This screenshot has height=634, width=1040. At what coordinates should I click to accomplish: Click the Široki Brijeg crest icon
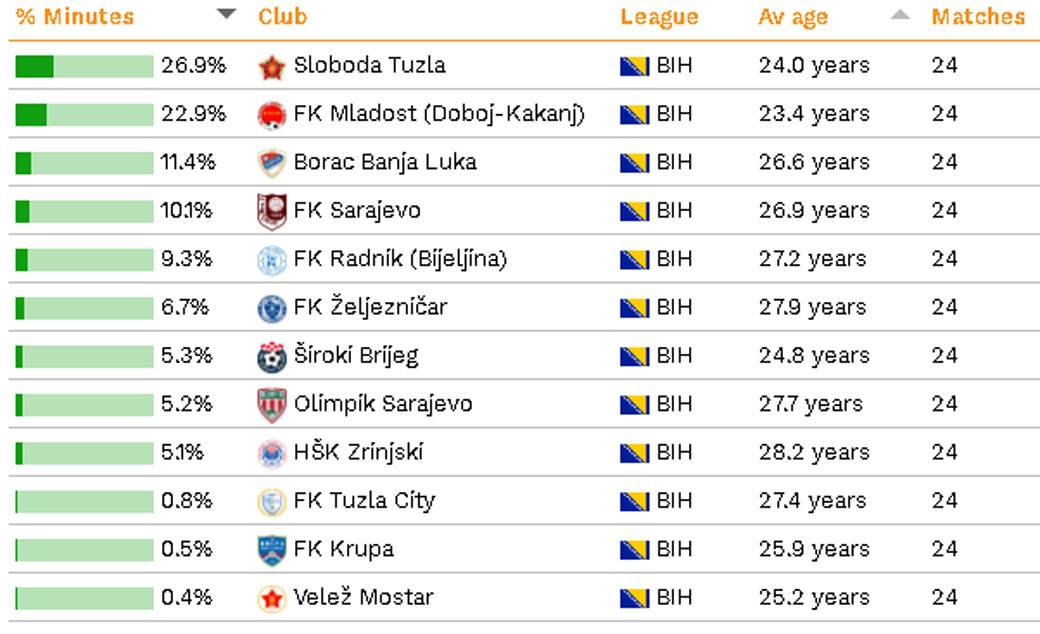pyautogui.click(x=271, y=357)
